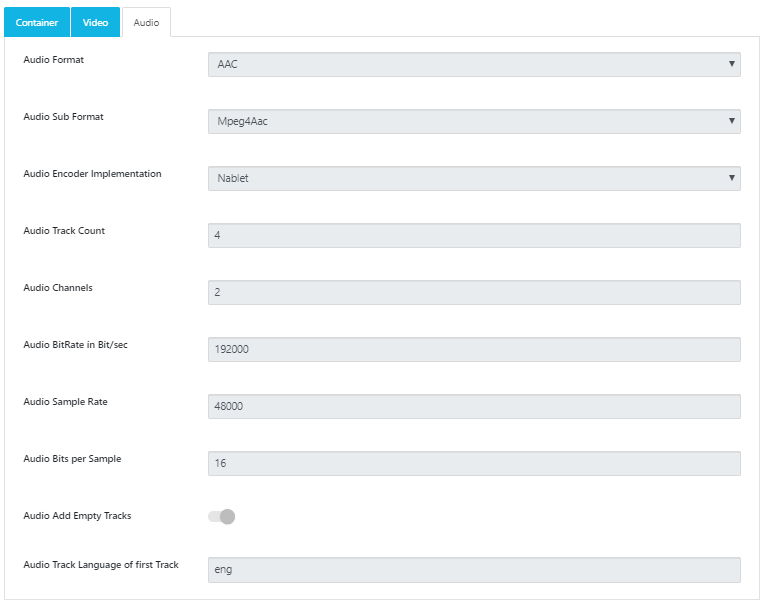Click the 'Audio Track Language of first Track' label
The image size is (767, 610).
(101, 565)
